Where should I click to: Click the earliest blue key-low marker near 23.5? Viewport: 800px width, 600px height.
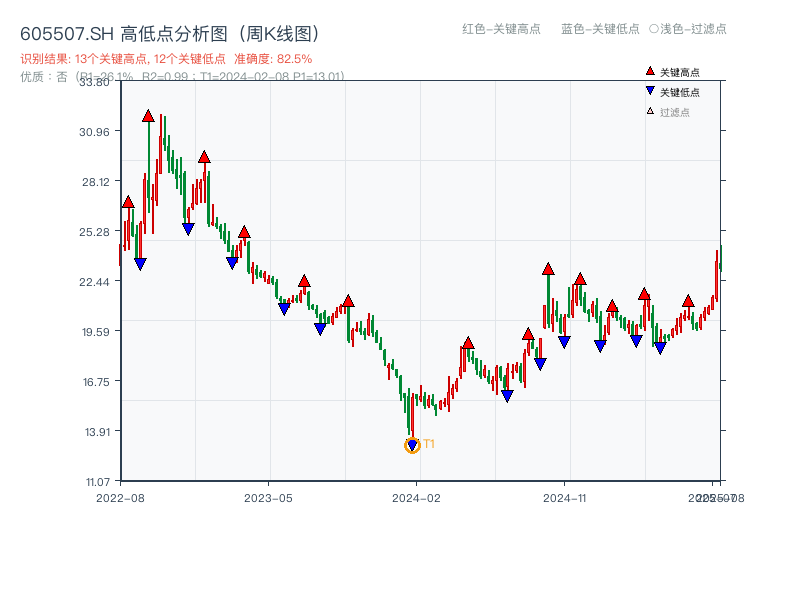[x=140, y=264]
